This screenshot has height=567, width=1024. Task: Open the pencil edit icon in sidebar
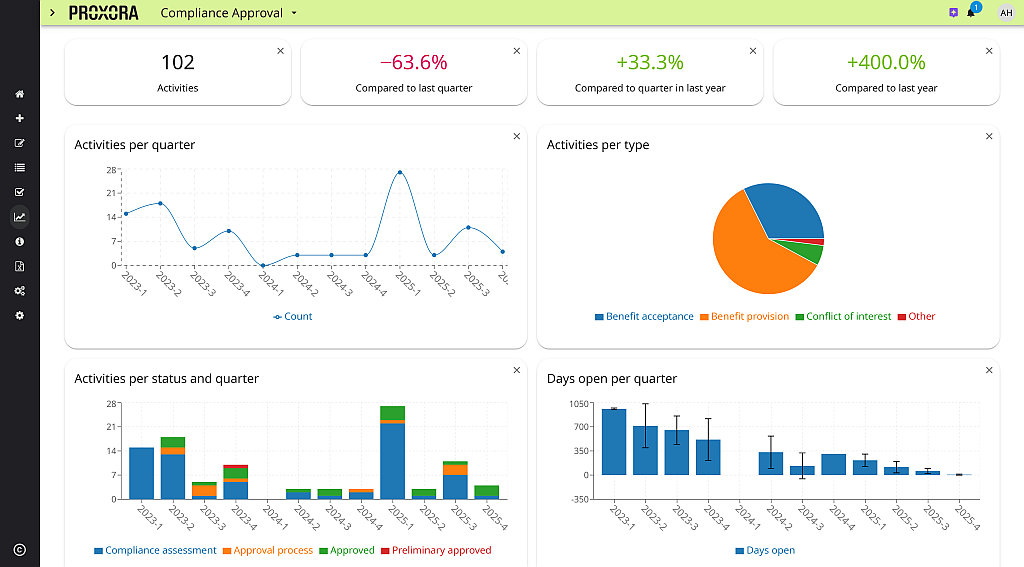19,143
